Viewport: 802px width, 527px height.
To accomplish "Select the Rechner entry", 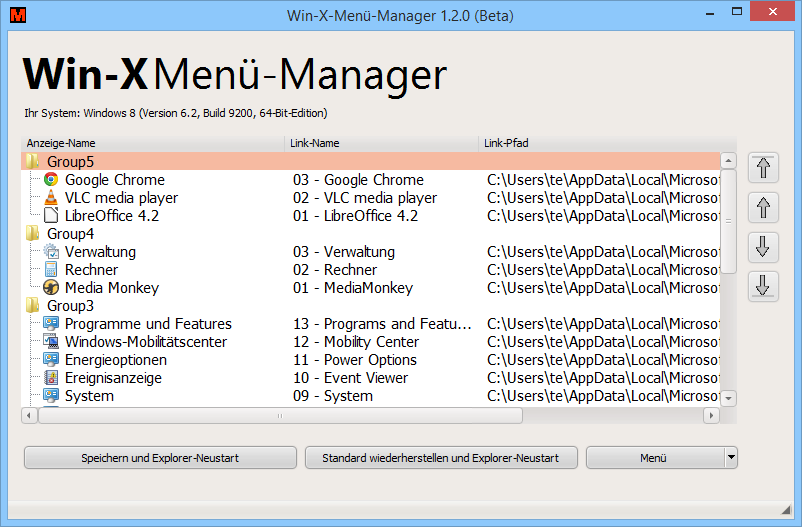I will click(x=370, y=270).
